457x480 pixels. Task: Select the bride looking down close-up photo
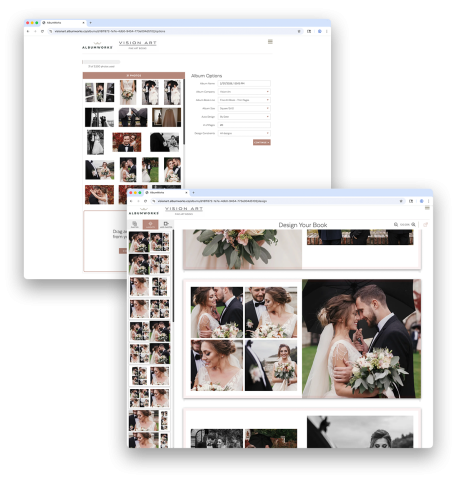pos(217,365)
